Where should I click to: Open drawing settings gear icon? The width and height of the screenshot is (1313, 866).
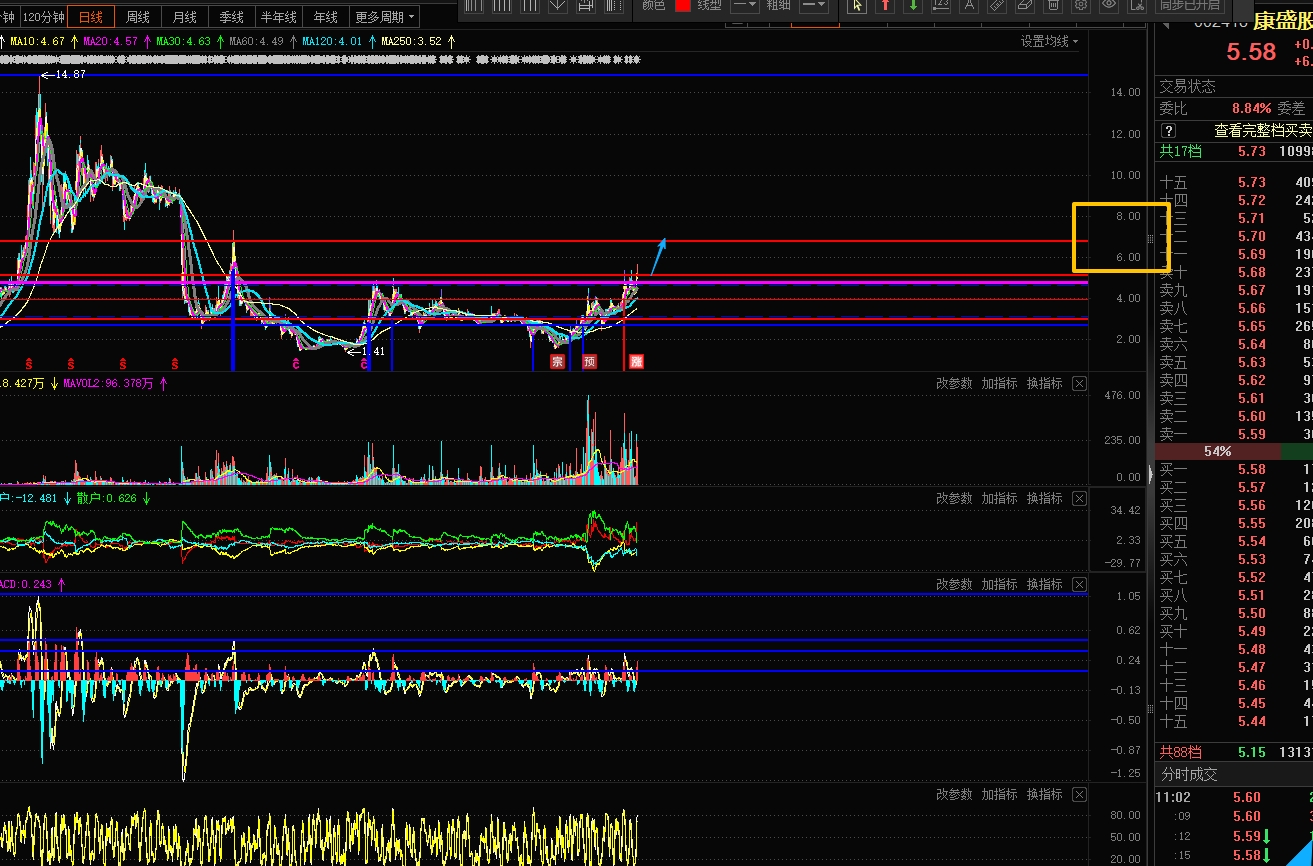pos(1081,6)
